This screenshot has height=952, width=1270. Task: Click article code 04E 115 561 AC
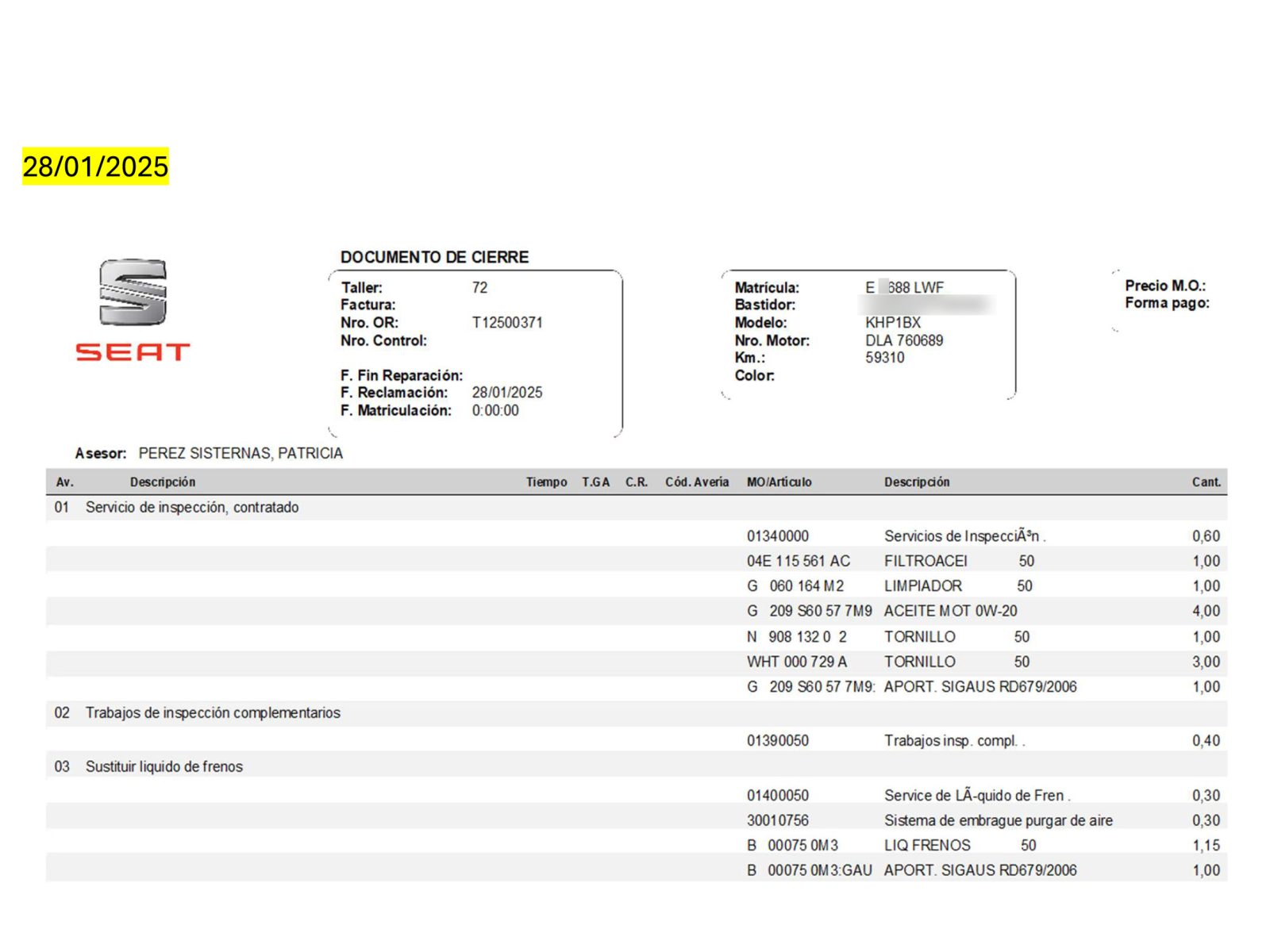coord(798,562)
